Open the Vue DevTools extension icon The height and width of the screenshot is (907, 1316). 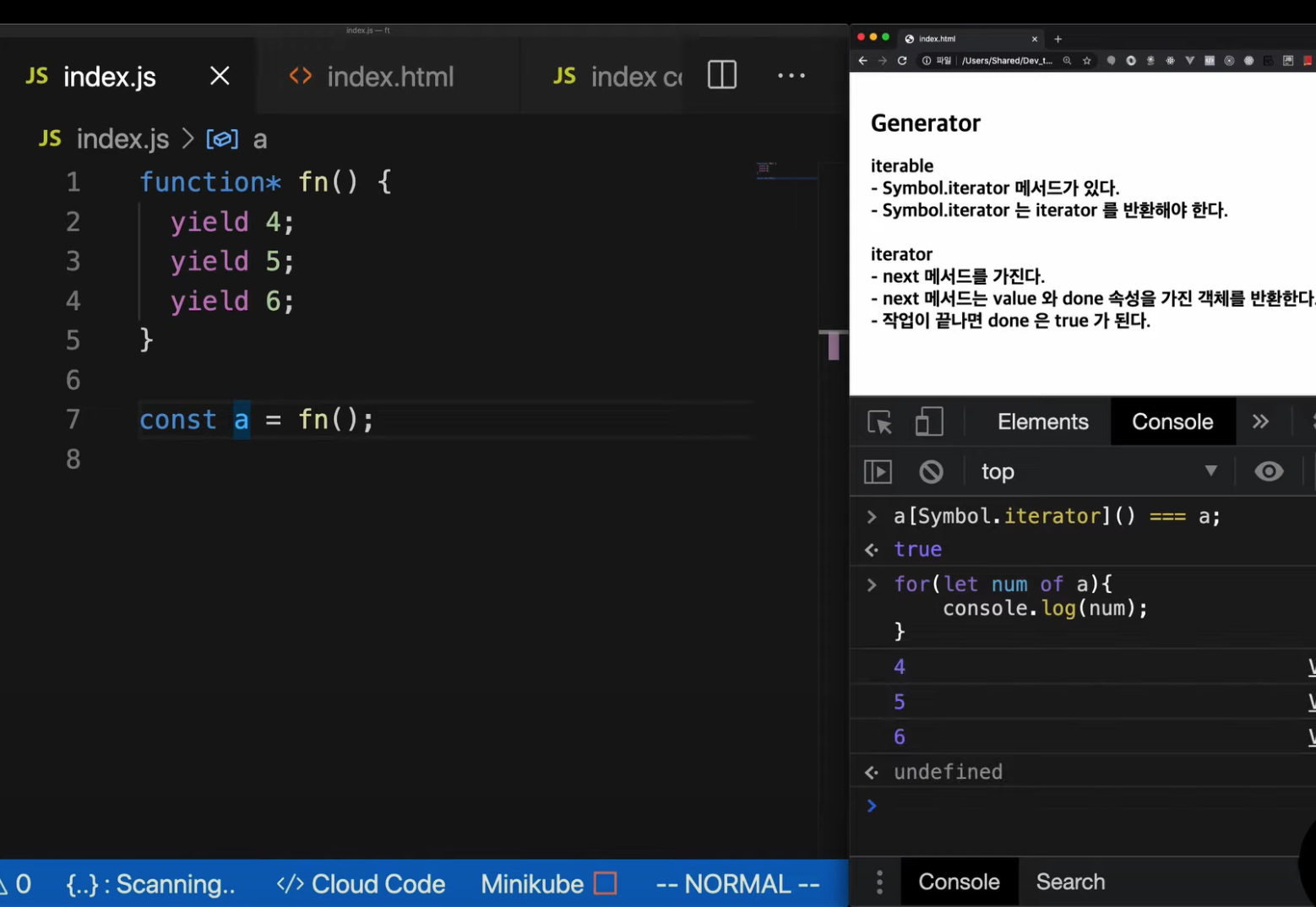click(1189, 61)
